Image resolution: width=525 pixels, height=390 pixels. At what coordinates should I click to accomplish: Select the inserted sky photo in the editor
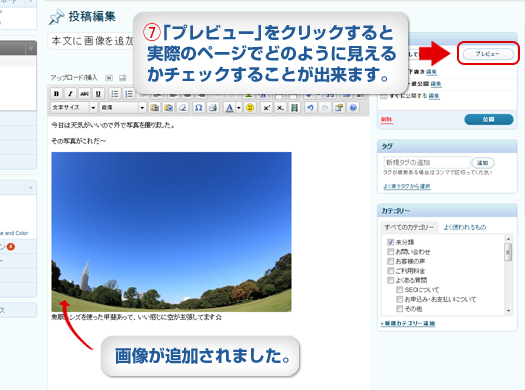[171, 232]
